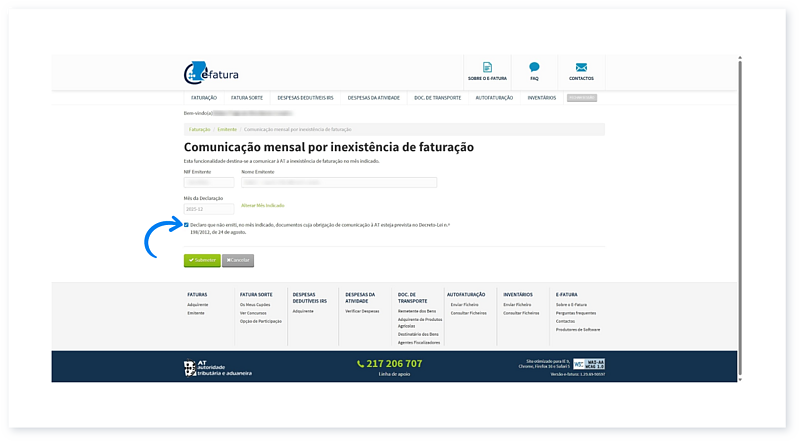The width and height of the screenshot is (800, 442).
Task: Open Sobre o E-Fatura footer link
Action: pyautogui.click(x=571, y=305)
